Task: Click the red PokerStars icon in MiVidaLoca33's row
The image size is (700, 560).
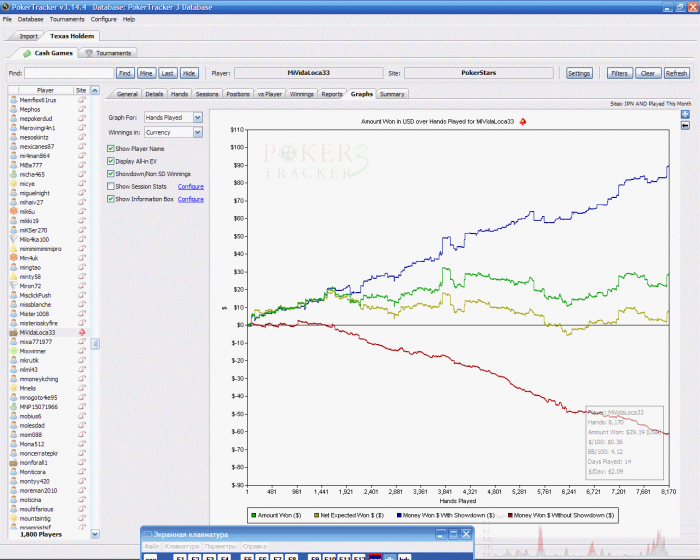Action: (x=82, y=332)
